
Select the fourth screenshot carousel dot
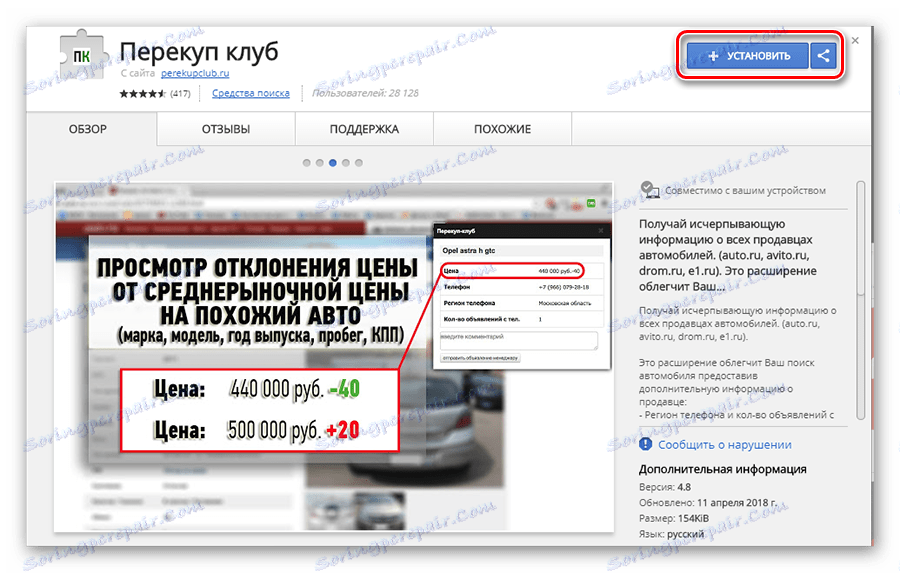tap(346, 163)
